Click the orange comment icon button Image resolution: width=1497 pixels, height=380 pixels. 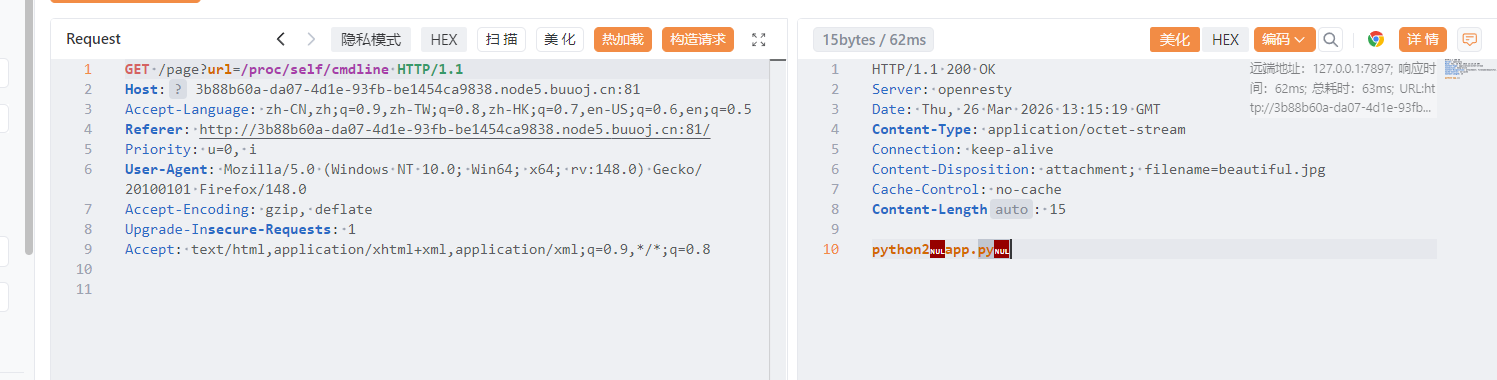1469,39
